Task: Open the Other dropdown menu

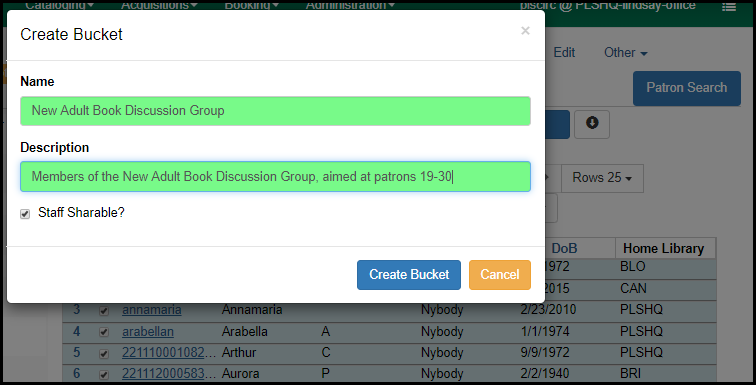Action: tap(625, 53)
